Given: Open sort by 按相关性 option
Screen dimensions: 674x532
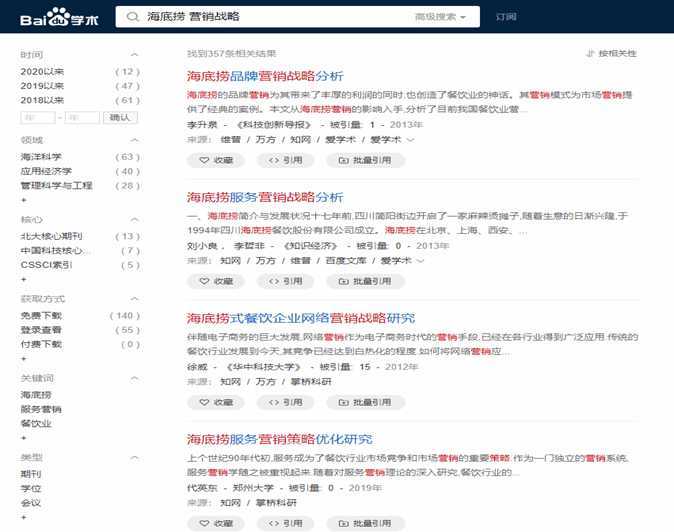Looking at the screenshot, I should [611, 53].
